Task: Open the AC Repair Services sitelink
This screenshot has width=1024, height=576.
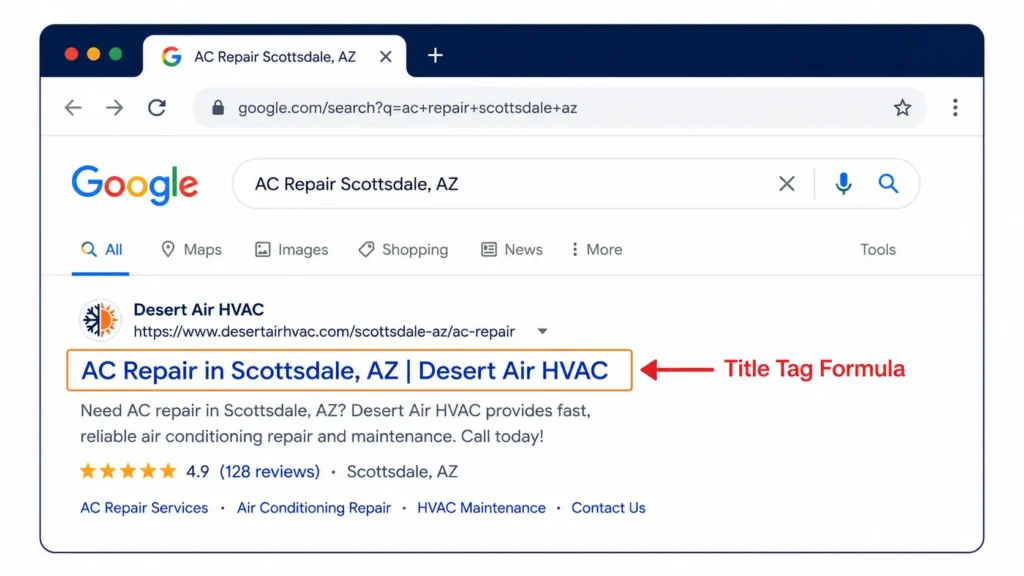Action: click(x=144, y=508)
